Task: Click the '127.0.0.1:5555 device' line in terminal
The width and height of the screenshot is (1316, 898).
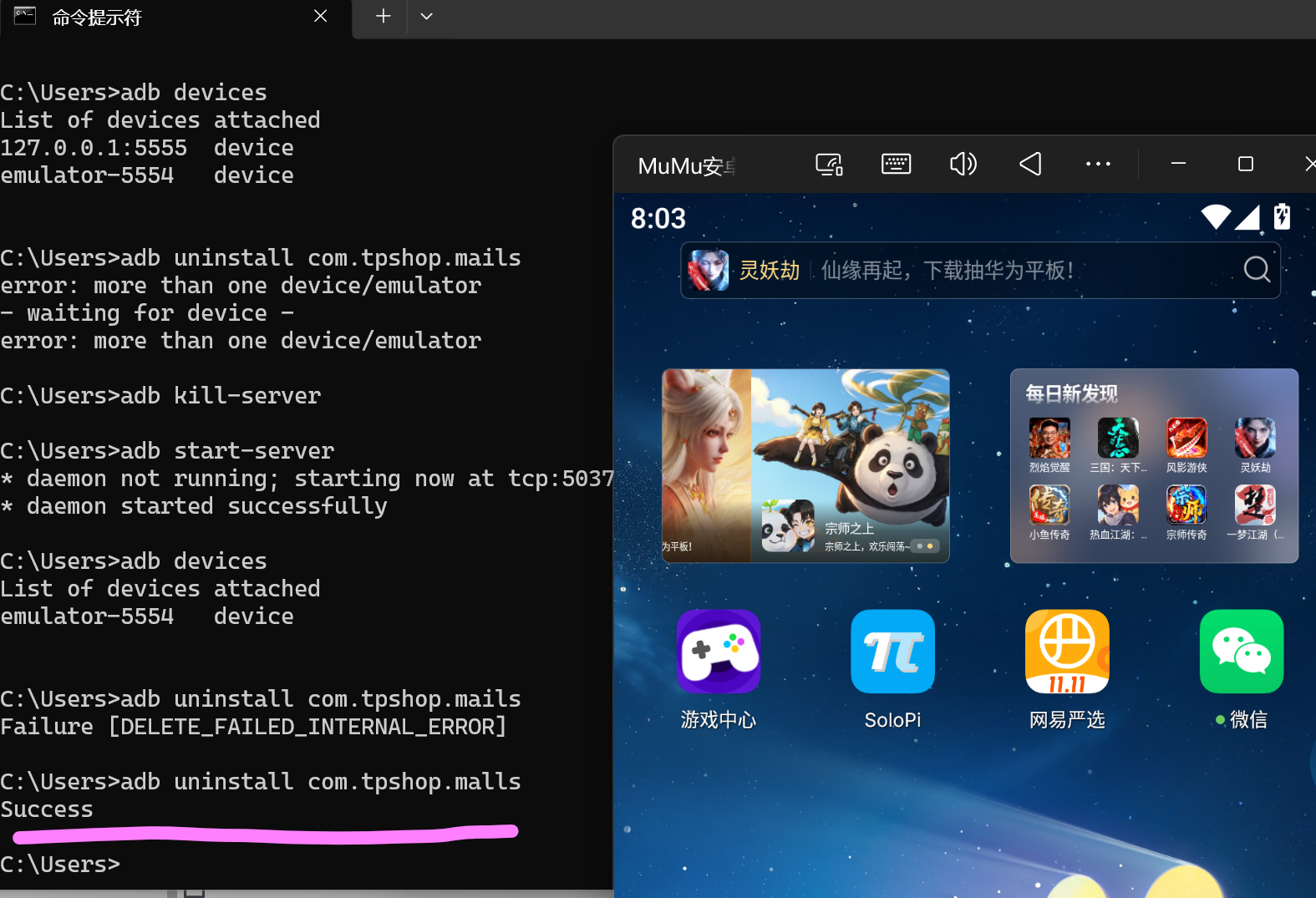Action: click(147, 148)
